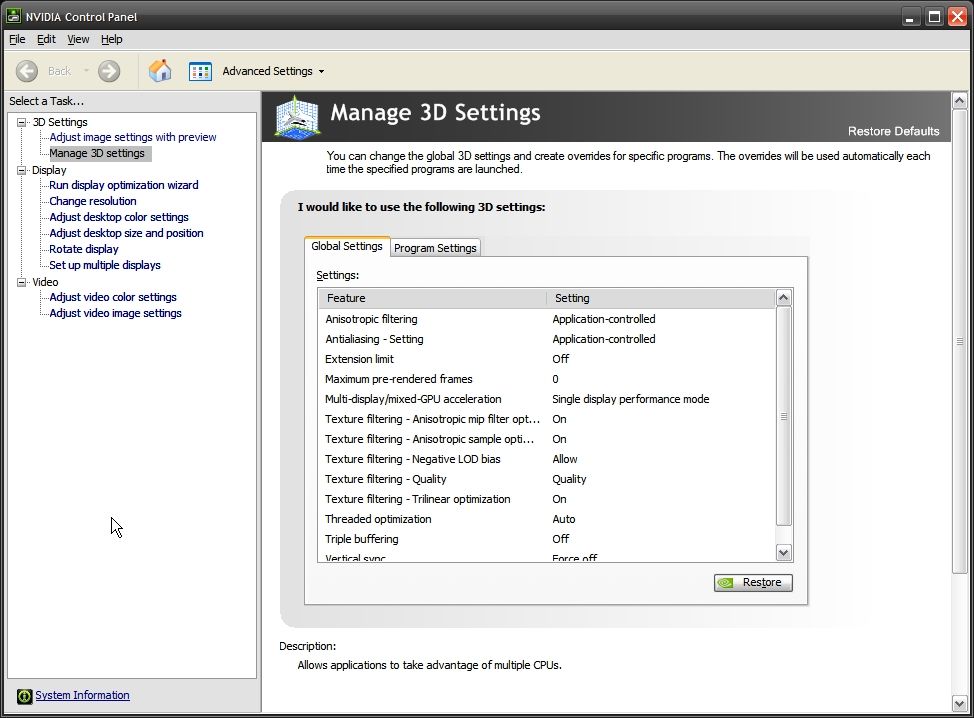
Task: Click the Restore button
Action: [x=753, y=583]
